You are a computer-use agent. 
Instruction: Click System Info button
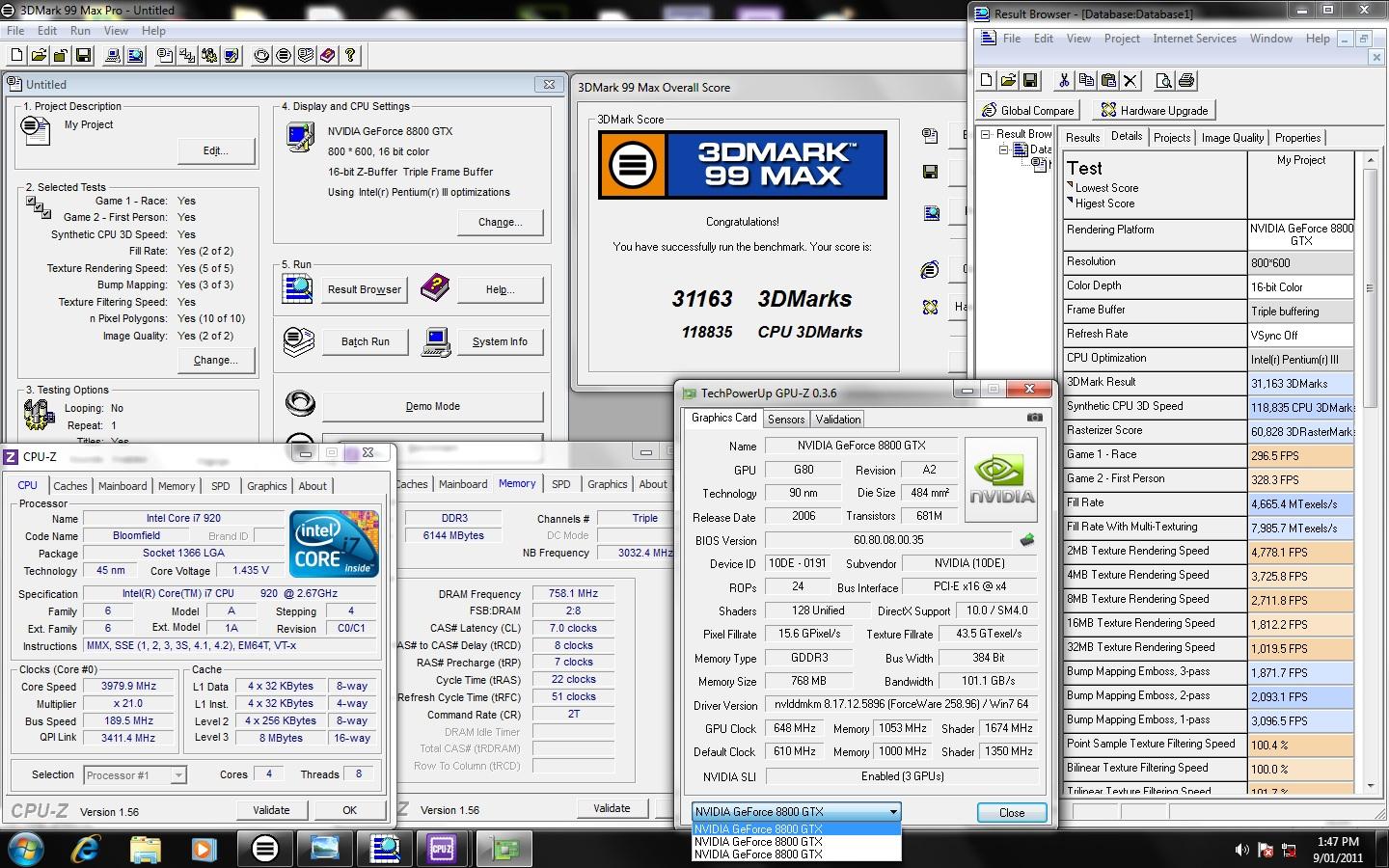(500, 341)
